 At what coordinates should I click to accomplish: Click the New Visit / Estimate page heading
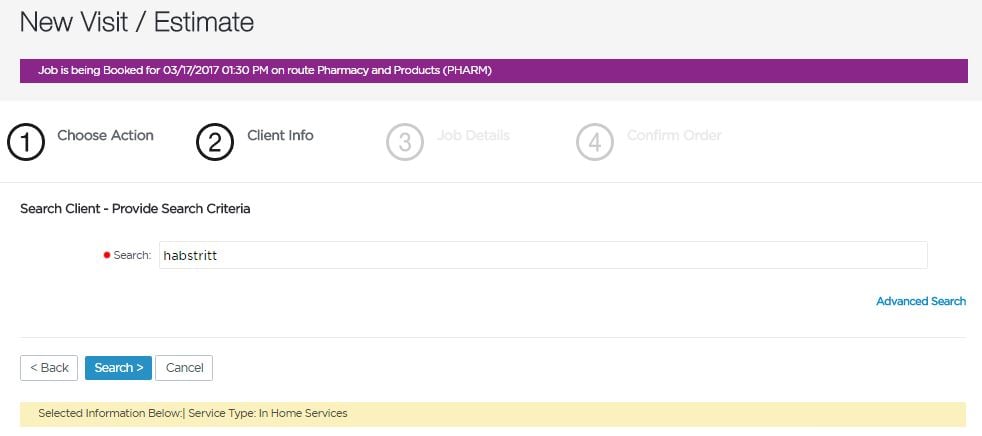(x=137, y=21)
